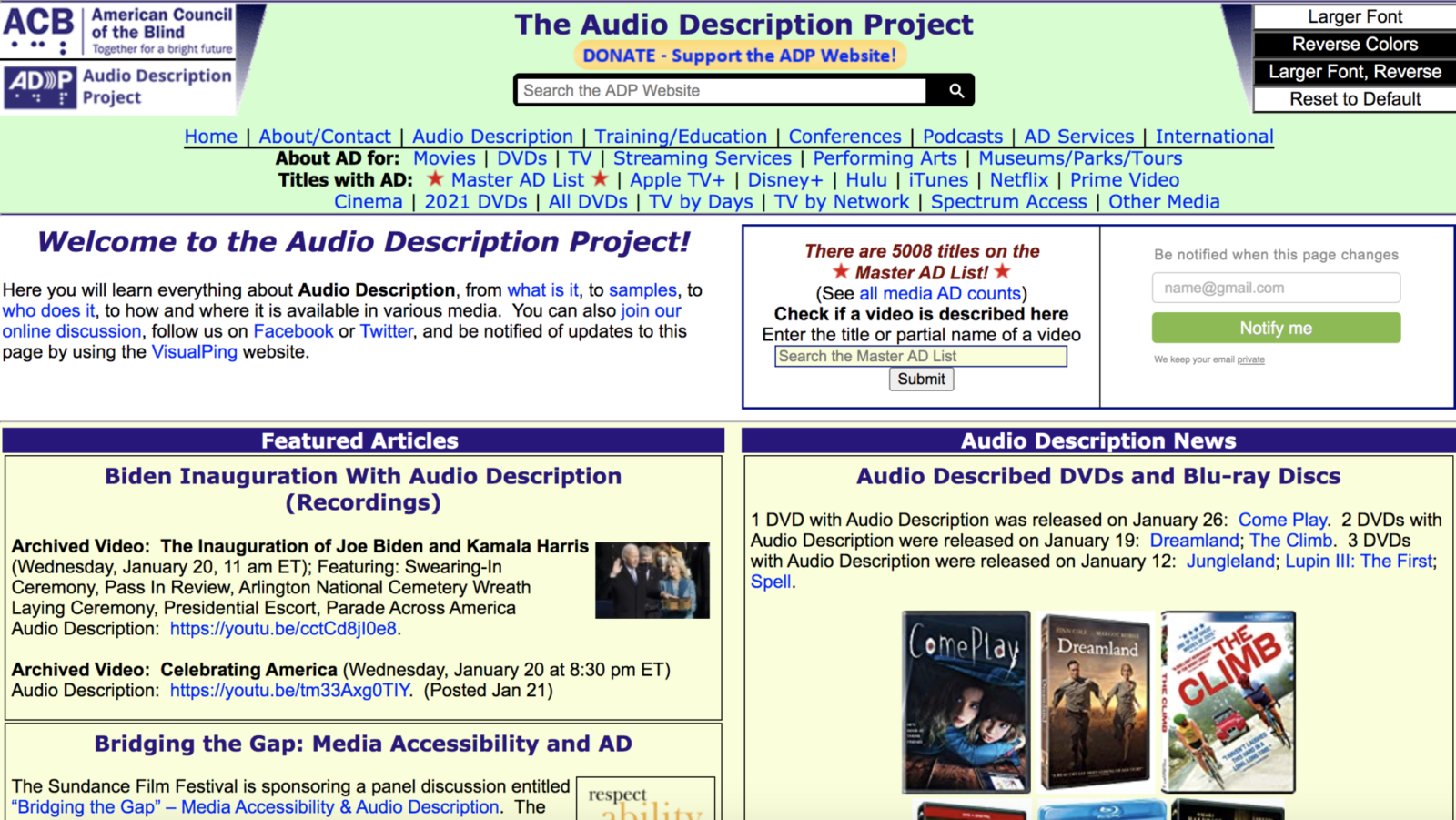Open Prime Video titles
This screenshot has height=820, width=1456.
1125,180
